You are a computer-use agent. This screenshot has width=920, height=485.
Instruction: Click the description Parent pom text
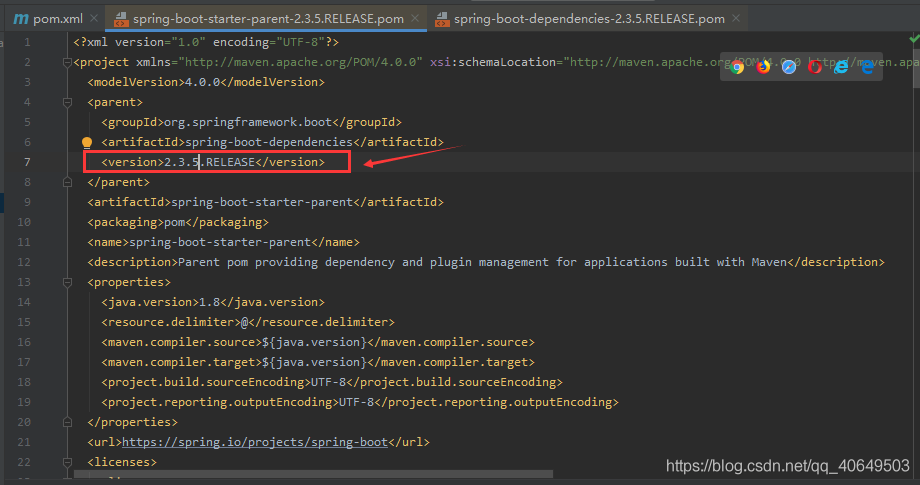coord(482,262)
